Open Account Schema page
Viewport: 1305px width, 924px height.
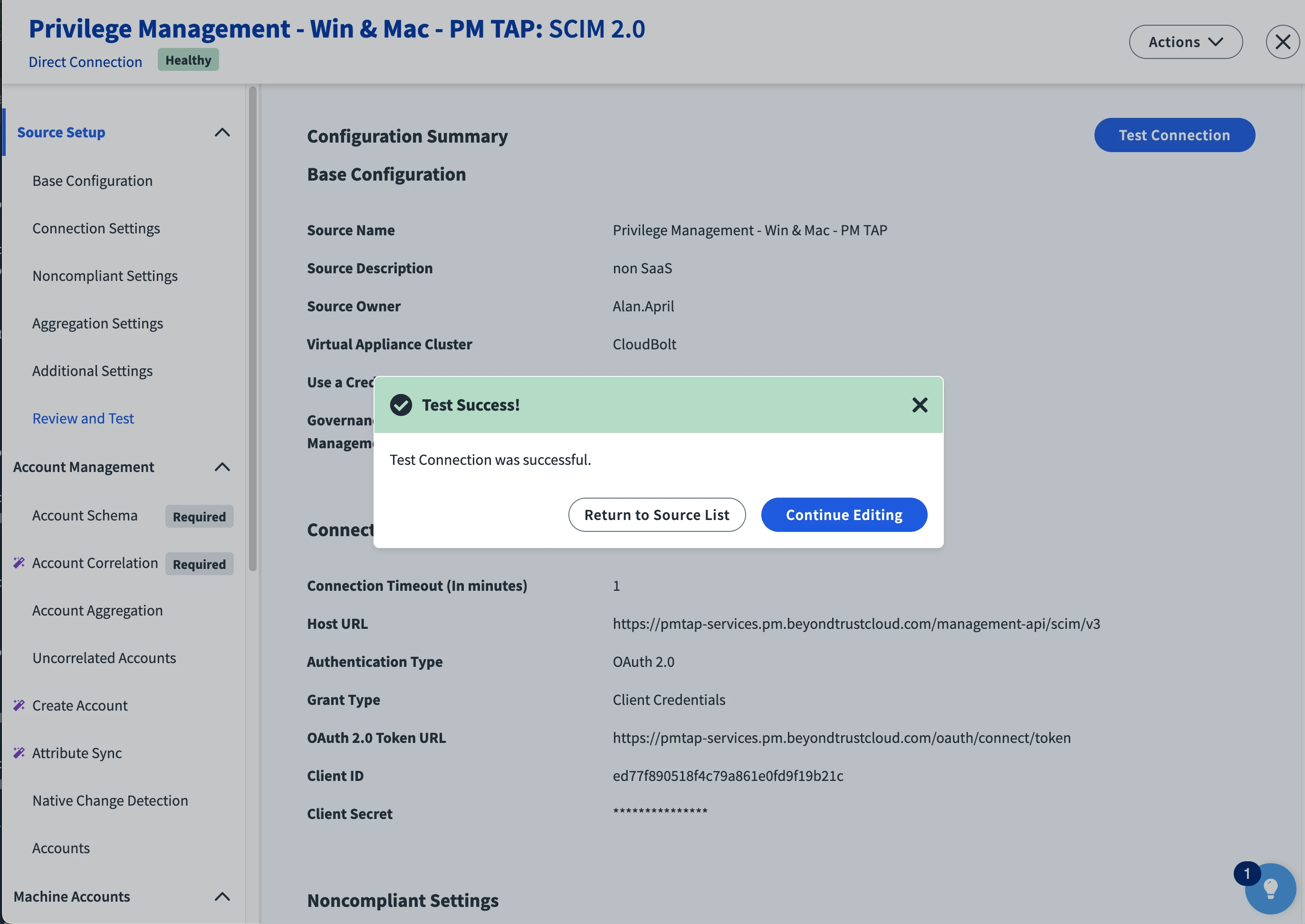85,516
